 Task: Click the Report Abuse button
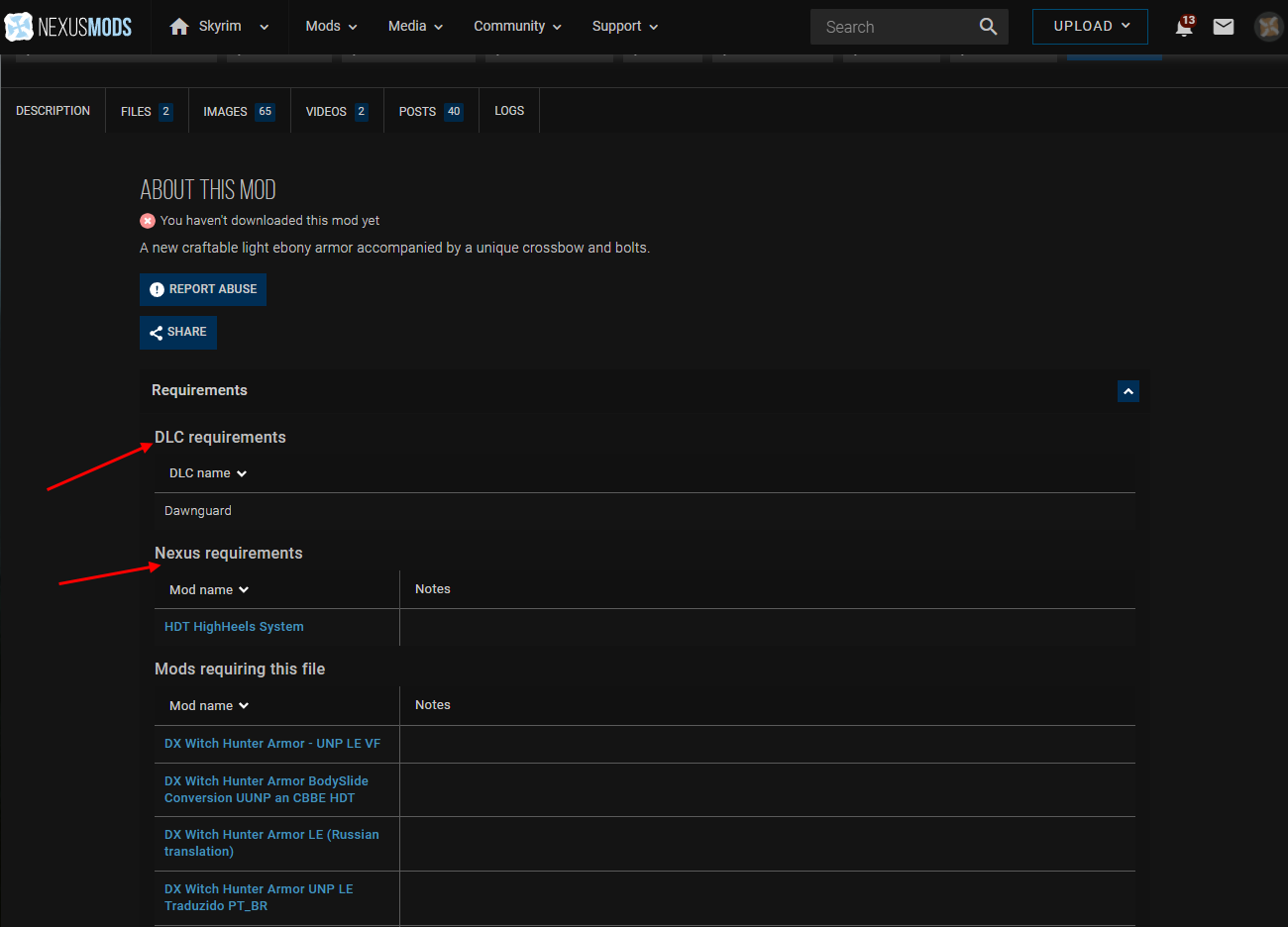(x=203, y=289)
